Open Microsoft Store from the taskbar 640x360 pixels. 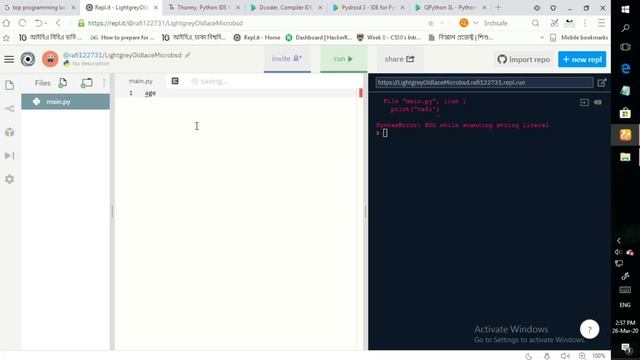pos(625,112)
